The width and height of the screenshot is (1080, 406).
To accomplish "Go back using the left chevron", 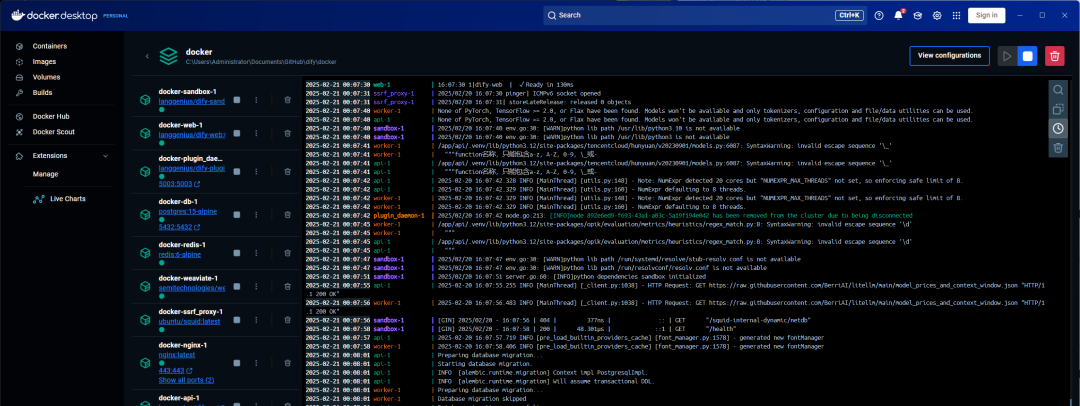I will 147,56.
